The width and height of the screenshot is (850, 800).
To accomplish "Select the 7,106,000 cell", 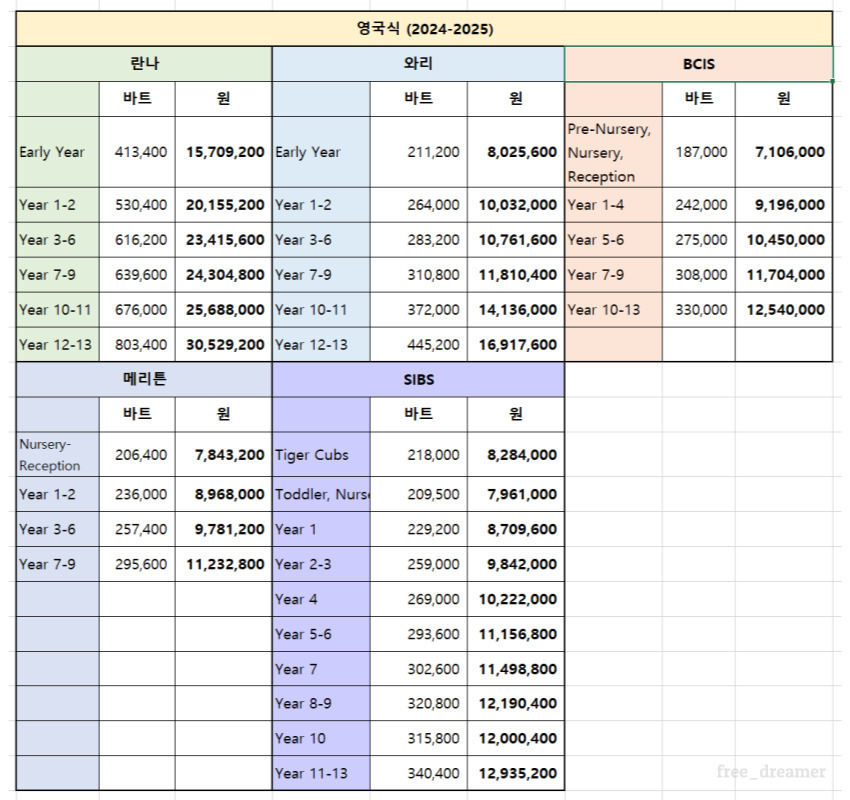I will point(784,152).
